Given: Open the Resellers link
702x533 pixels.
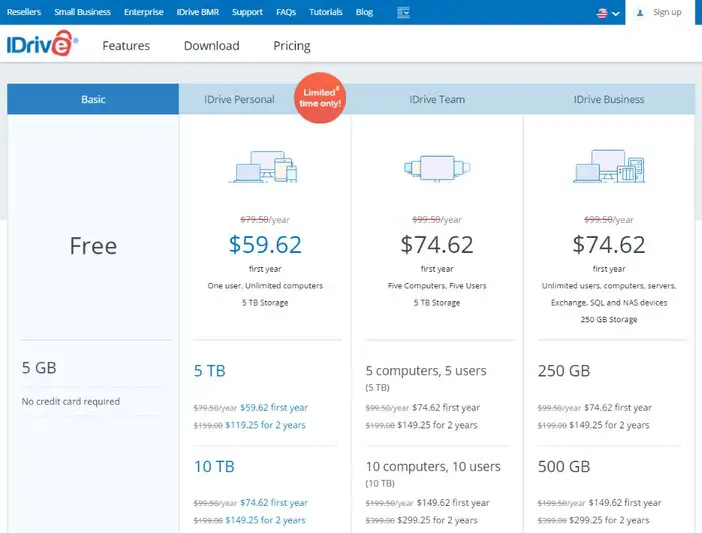Looking at the screenshot, I should tap(24, 12).
